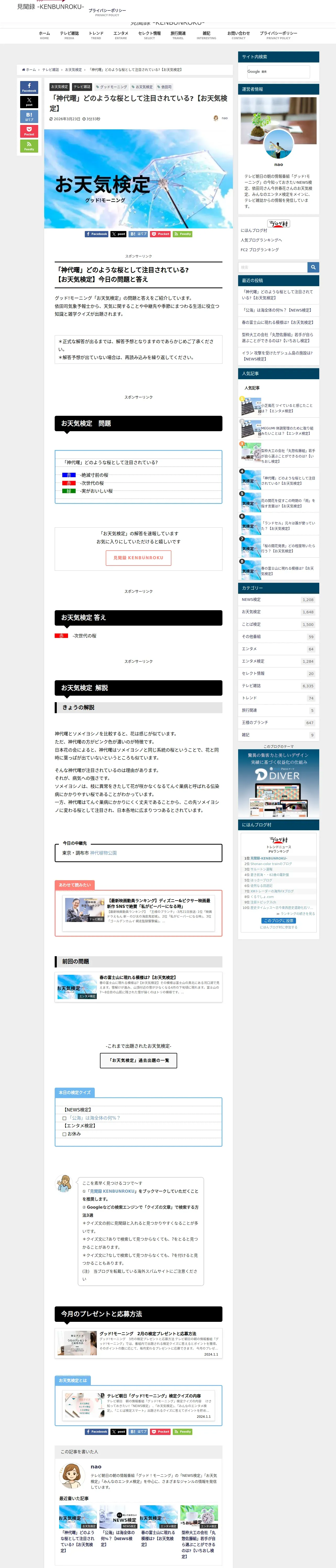
Task: Open エンタメ ENTAME navigation item
Action: point(121,35)
